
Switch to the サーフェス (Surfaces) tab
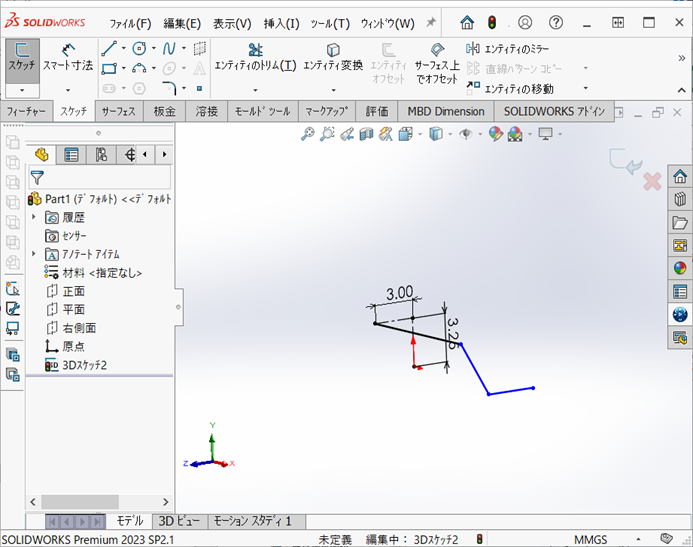click(119, 112)
